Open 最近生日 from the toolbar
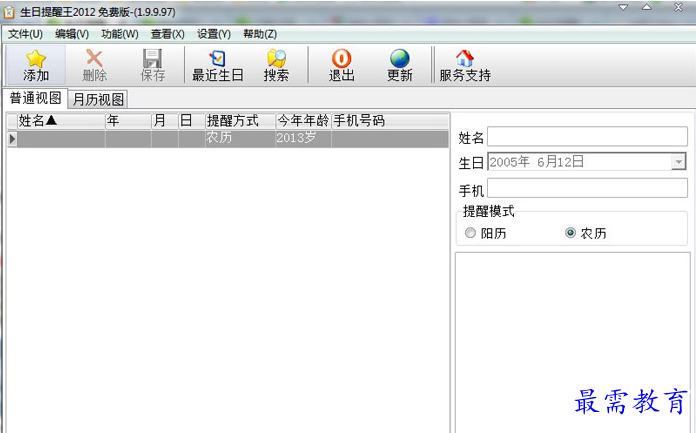696x433 pixels. tap(218, 65)
